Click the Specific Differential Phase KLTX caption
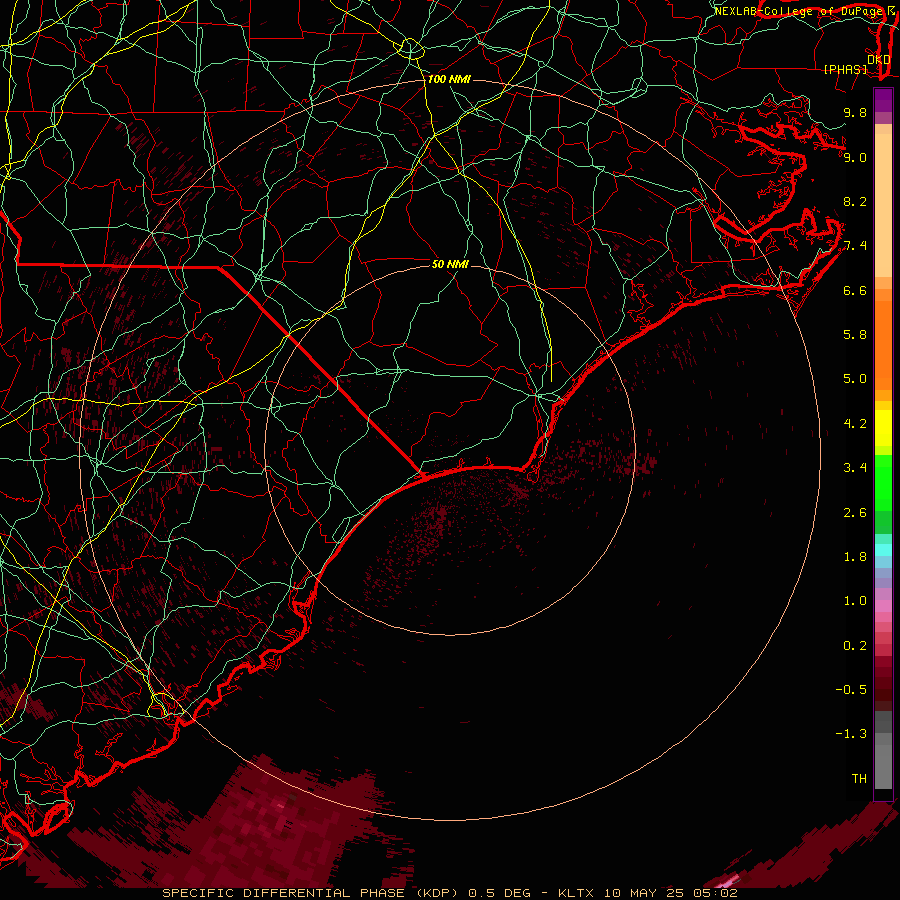Screen dimensions: 900x900 point(449,893)
